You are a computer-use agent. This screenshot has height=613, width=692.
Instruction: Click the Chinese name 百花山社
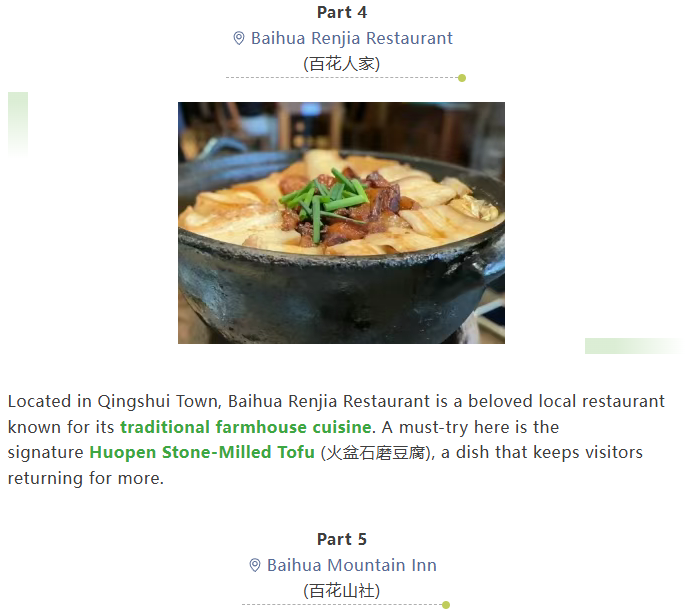(x=342, y=591)
